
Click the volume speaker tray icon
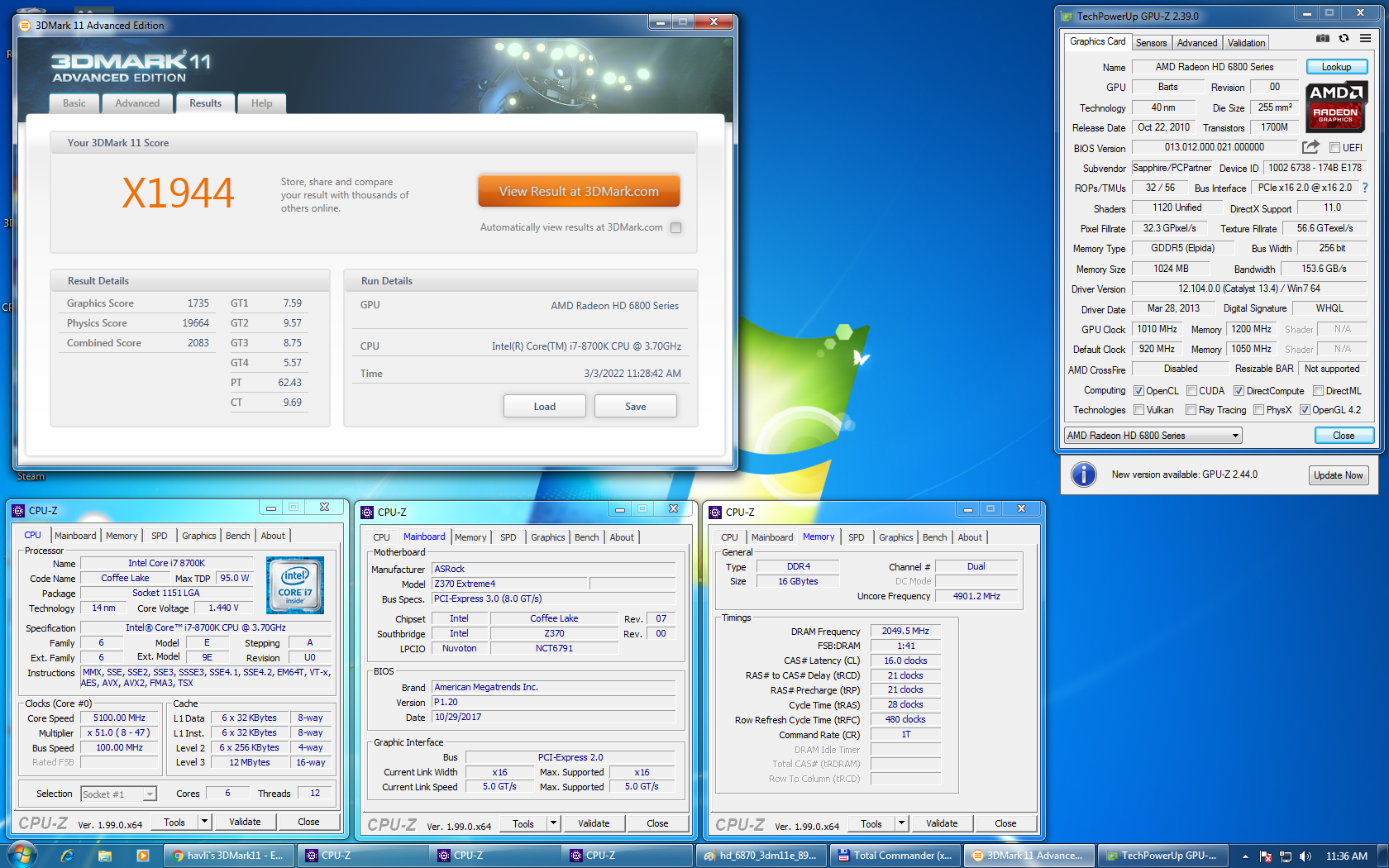point(1305,856)
